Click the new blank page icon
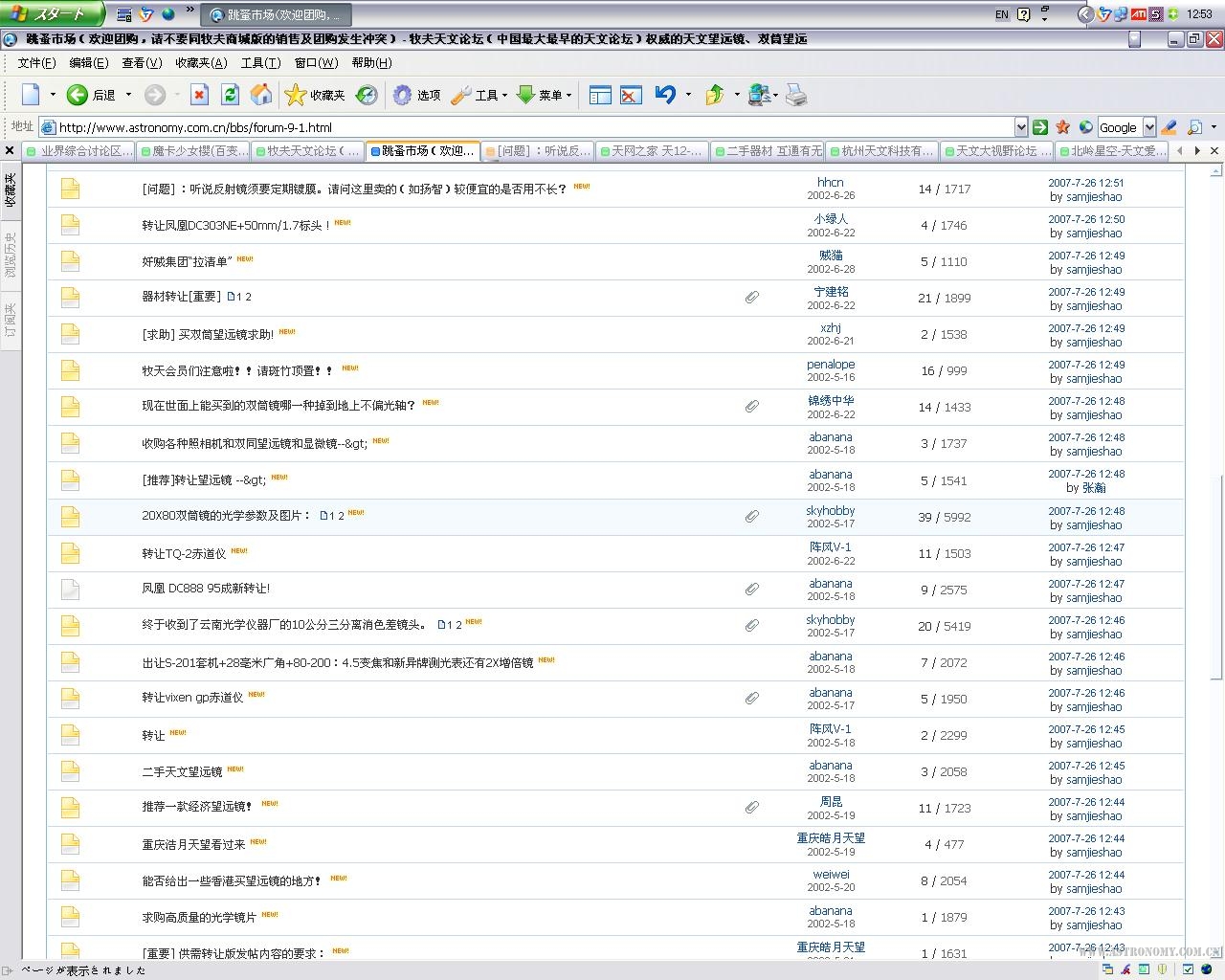Screen dimensions: 1225x980 (32, 95)
